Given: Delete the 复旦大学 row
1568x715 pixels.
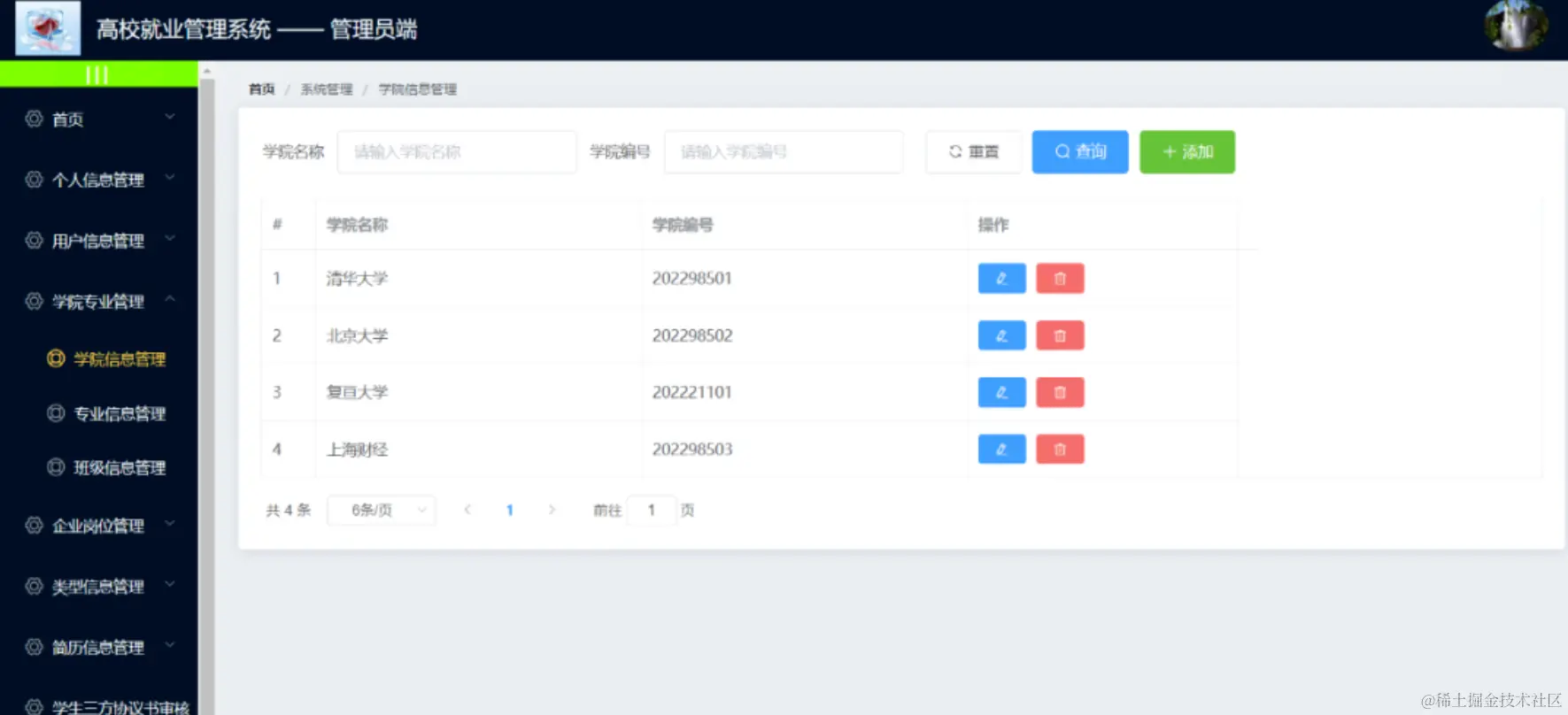Looking at the screenshot, I should coord(1060,392).
